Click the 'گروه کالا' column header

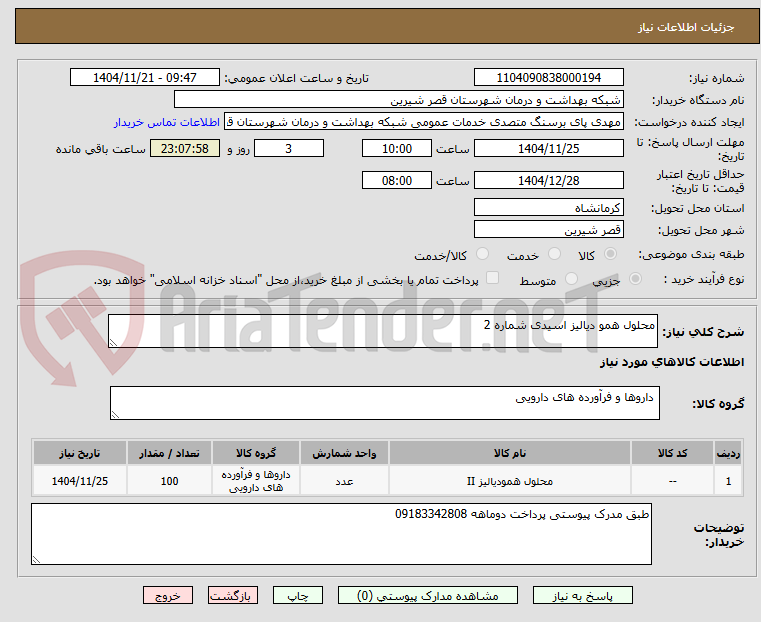(256, 453)
